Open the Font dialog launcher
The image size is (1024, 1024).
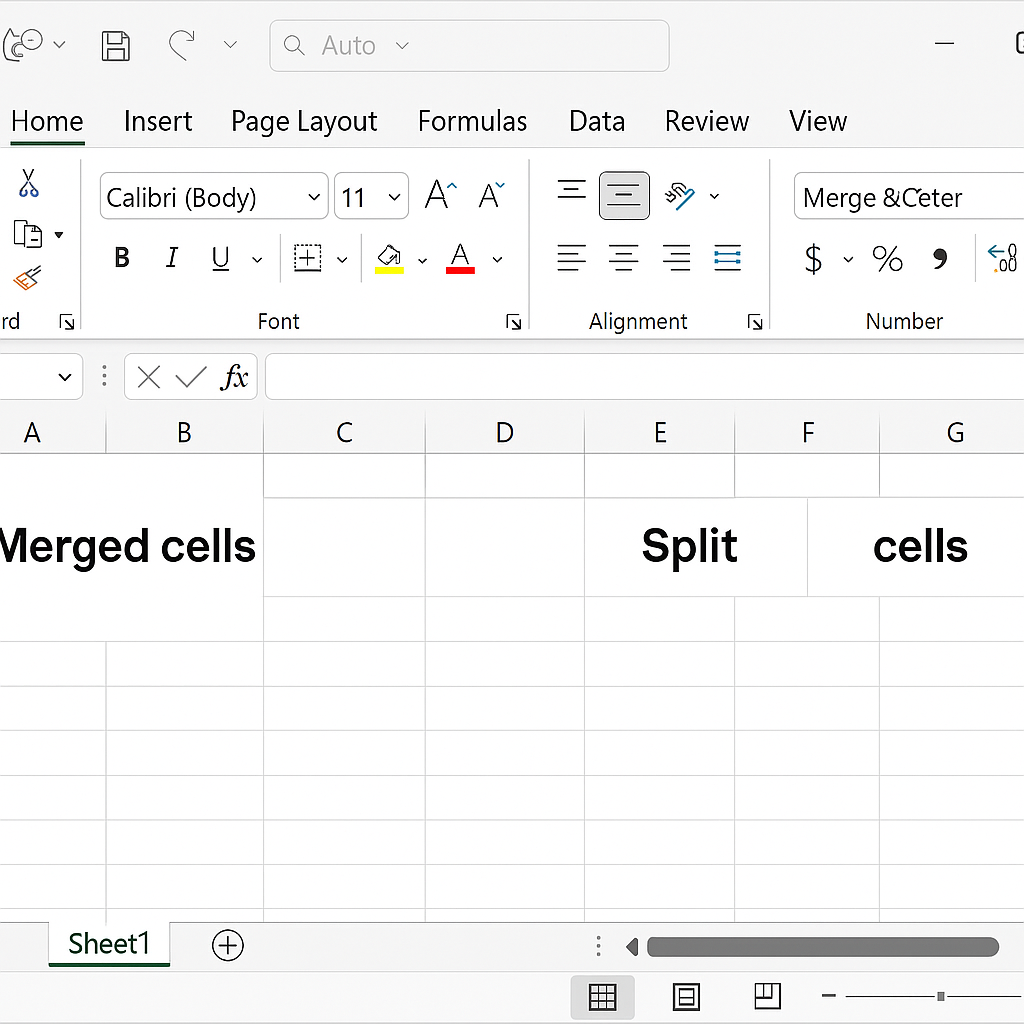click(x=513, y=321)
